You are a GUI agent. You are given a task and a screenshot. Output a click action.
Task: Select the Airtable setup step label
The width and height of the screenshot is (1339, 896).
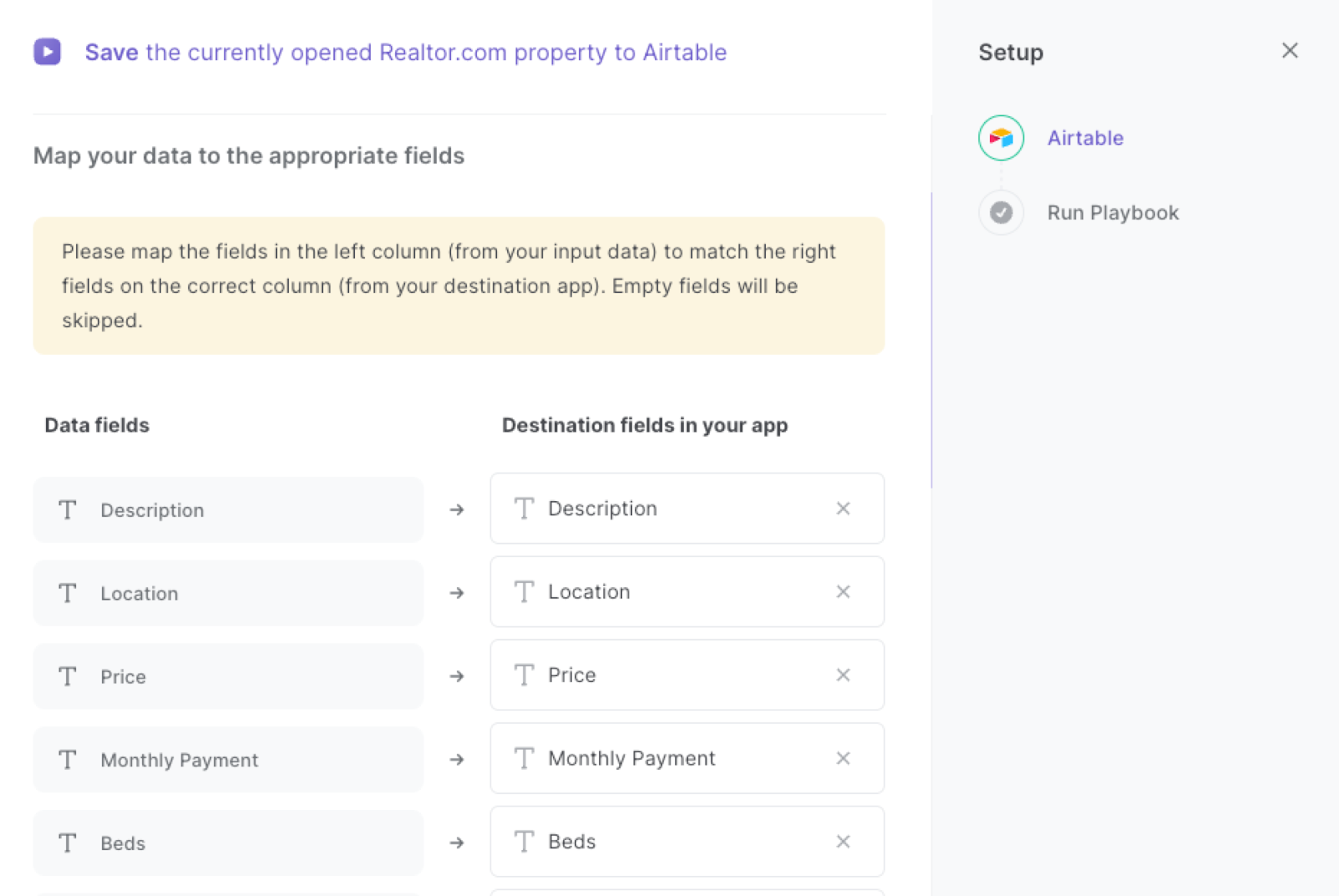point(1085,138)
